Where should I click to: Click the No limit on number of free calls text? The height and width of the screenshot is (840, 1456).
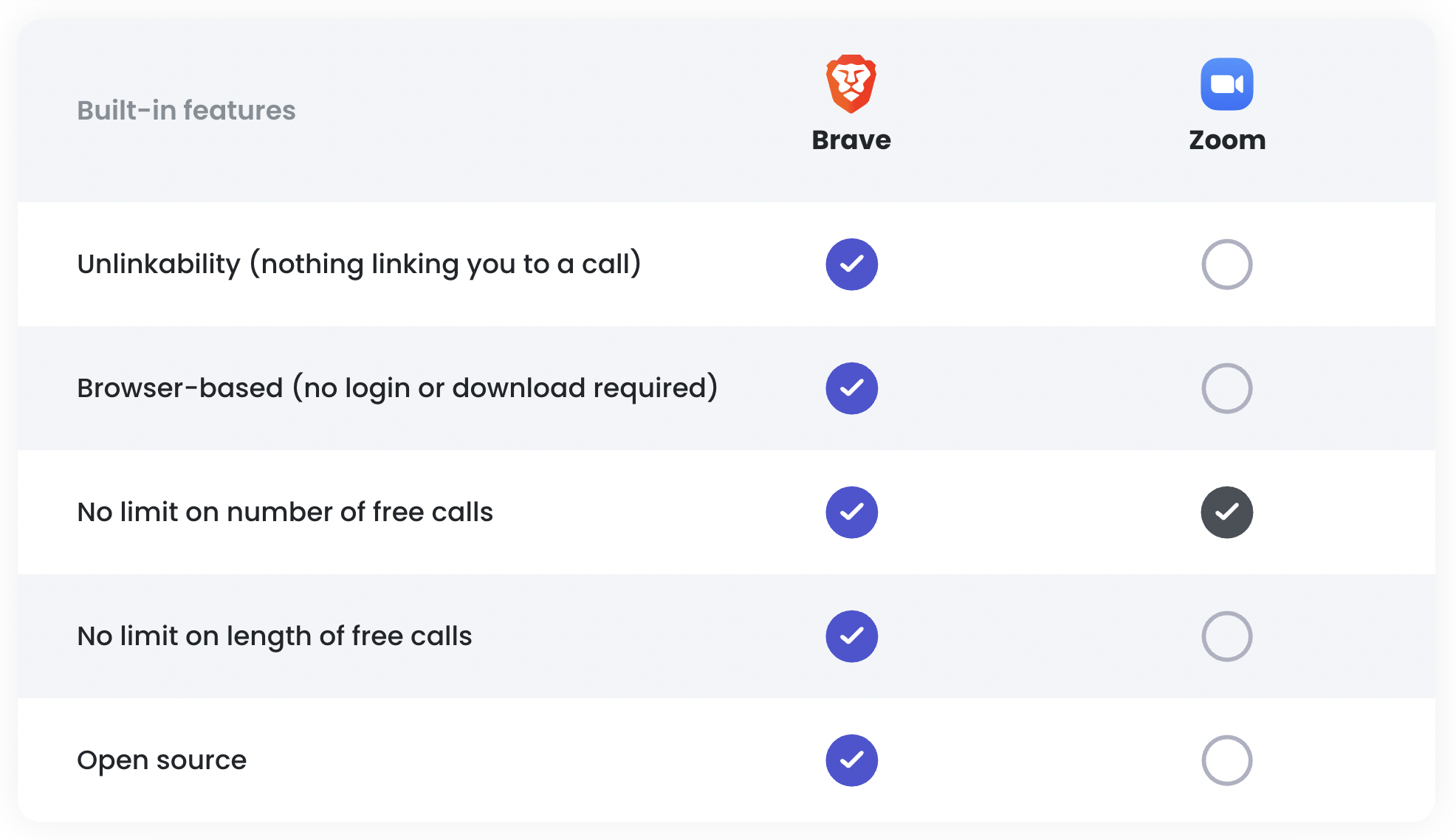tap(285, 512)
